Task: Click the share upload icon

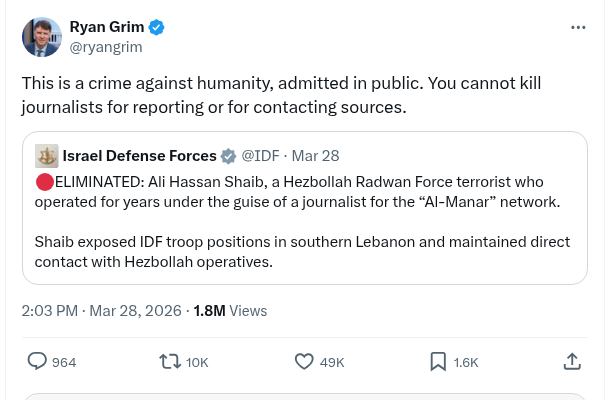Action: click(x=572, y=361)
